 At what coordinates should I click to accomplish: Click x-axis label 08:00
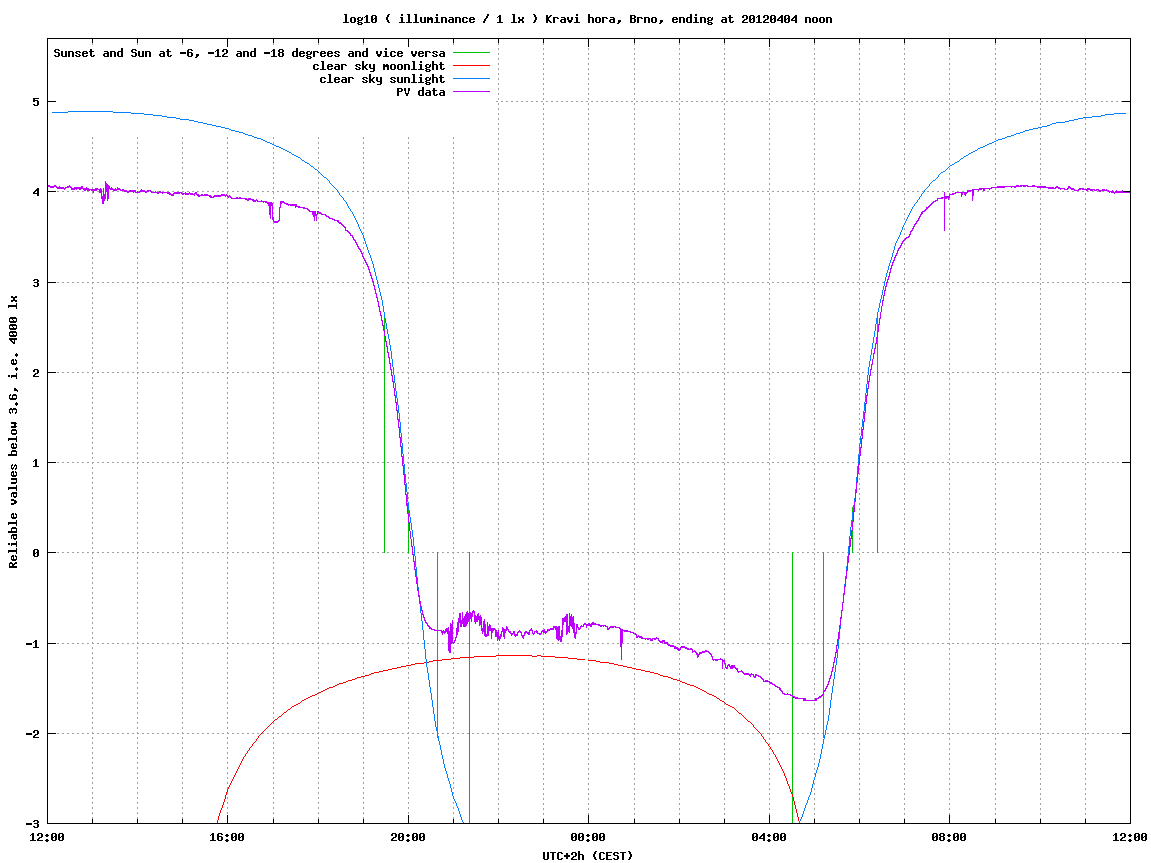coord(949,837)
